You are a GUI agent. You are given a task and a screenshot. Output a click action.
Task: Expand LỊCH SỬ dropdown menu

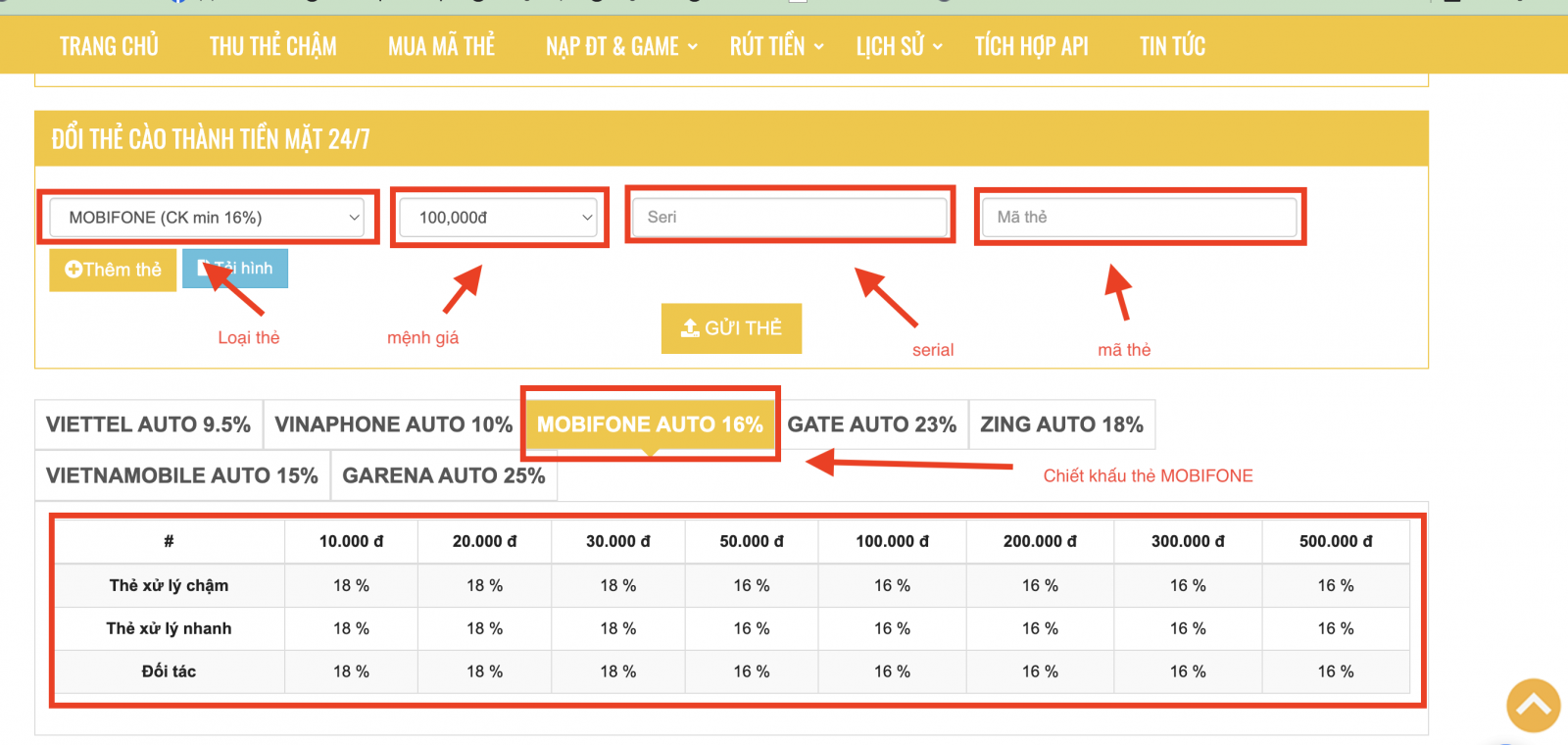tap(899, 46)
